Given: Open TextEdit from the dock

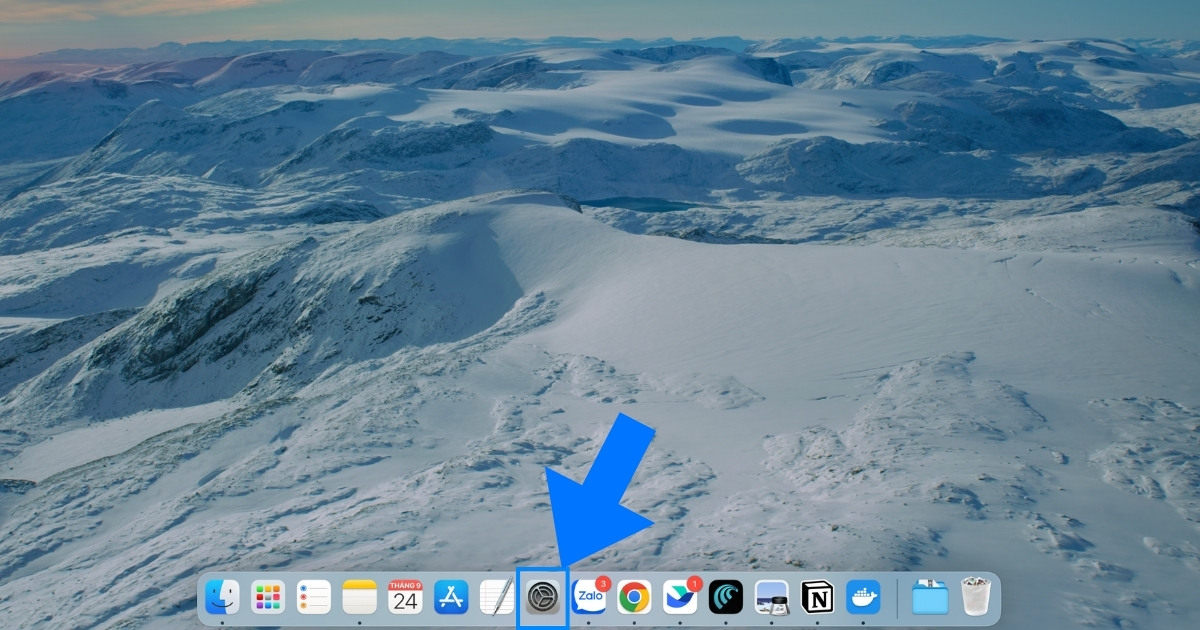Looking at the screenshot, I should tap(496, 598).
